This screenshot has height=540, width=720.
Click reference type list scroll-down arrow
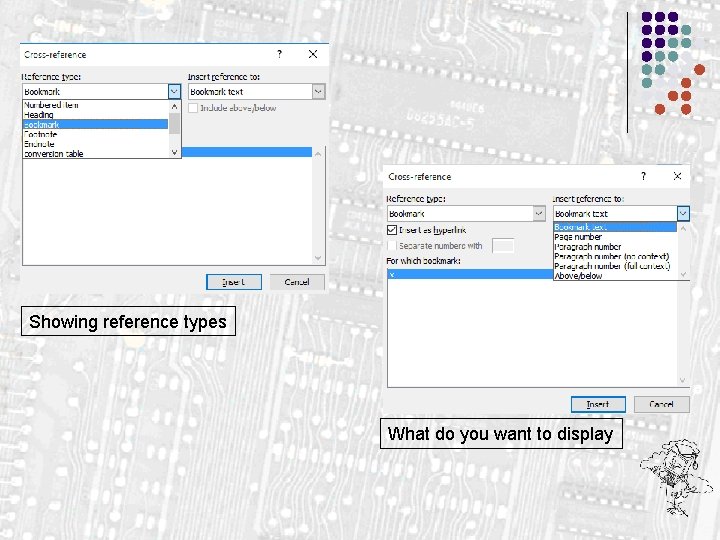174,152
